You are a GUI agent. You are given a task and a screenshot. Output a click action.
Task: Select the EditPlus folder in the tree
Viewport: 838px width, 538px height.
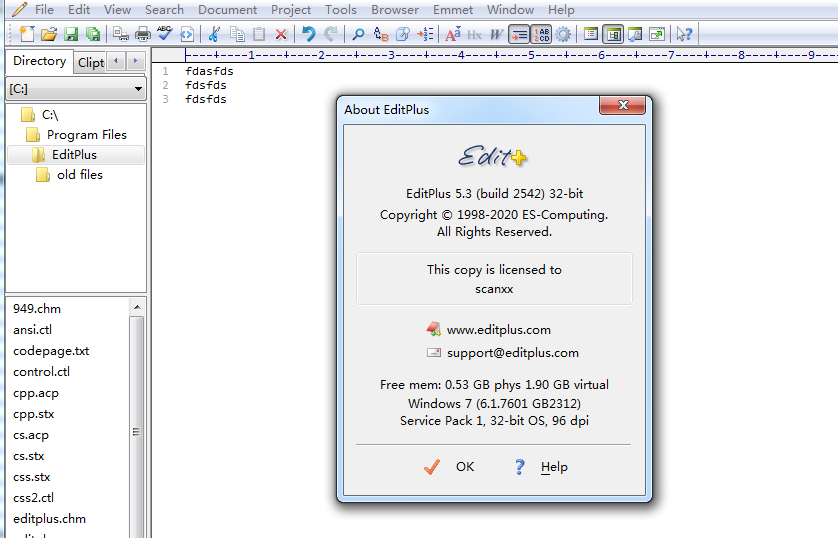click(x=74, y=154)
